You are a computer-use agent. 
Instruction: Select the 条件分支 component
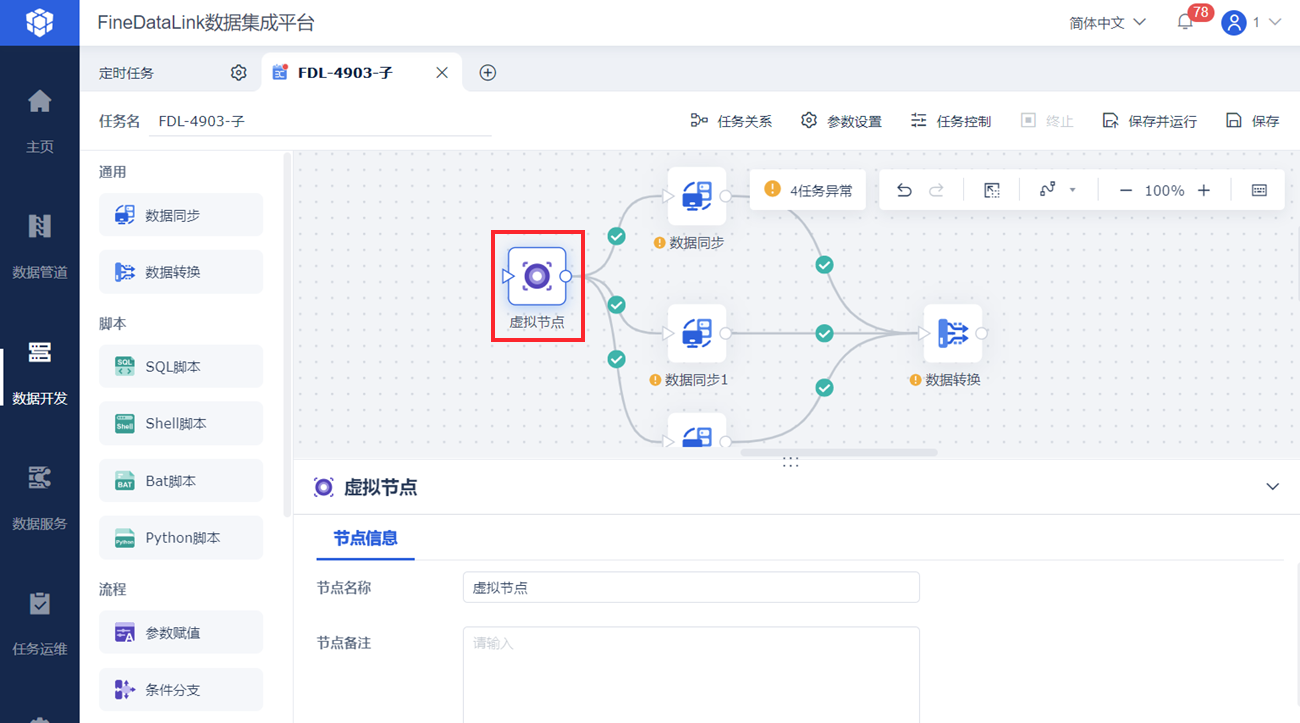click(x=181, y=690)
